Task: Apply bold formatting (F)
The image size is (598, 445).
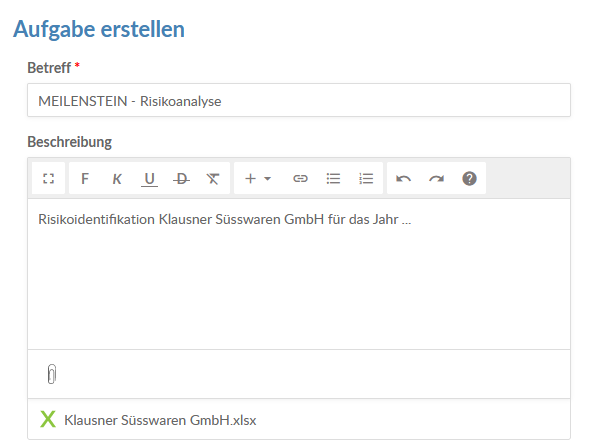Action: click(x=85, y=178)
